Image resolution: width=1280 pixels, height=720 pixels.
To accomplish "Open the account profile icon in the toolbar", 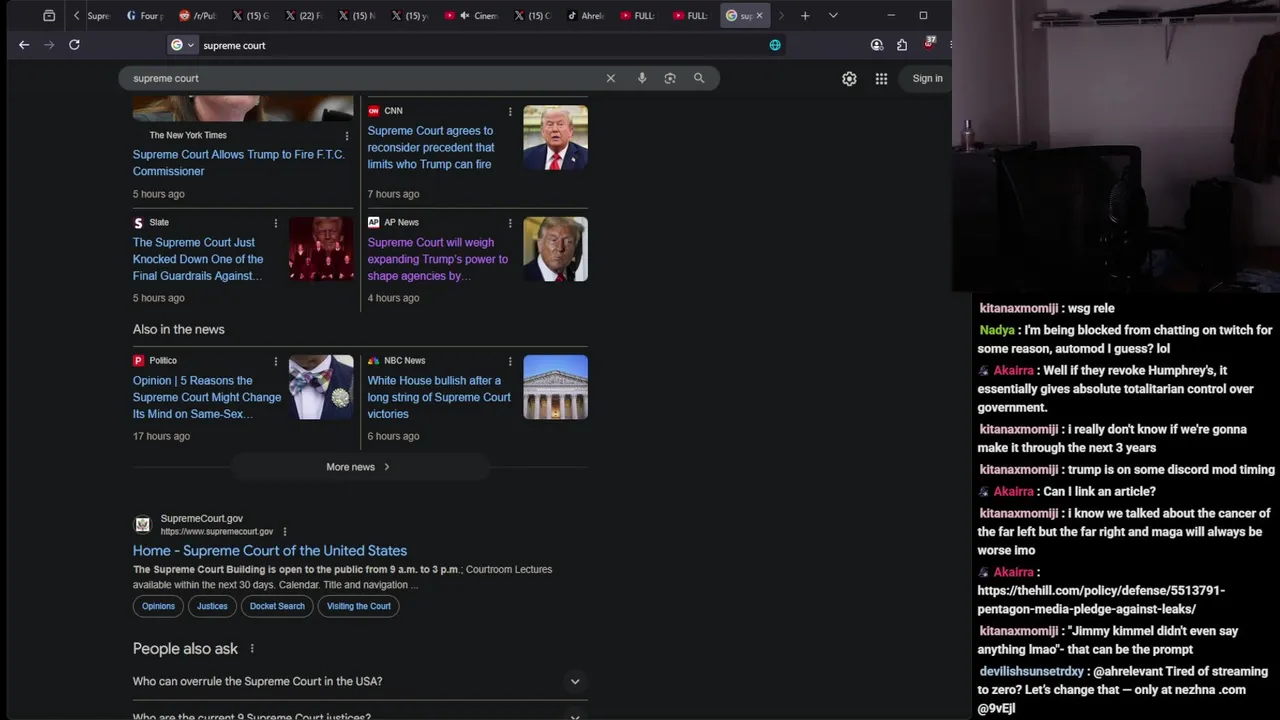I will pyautogui.click(x=877, y=45).
